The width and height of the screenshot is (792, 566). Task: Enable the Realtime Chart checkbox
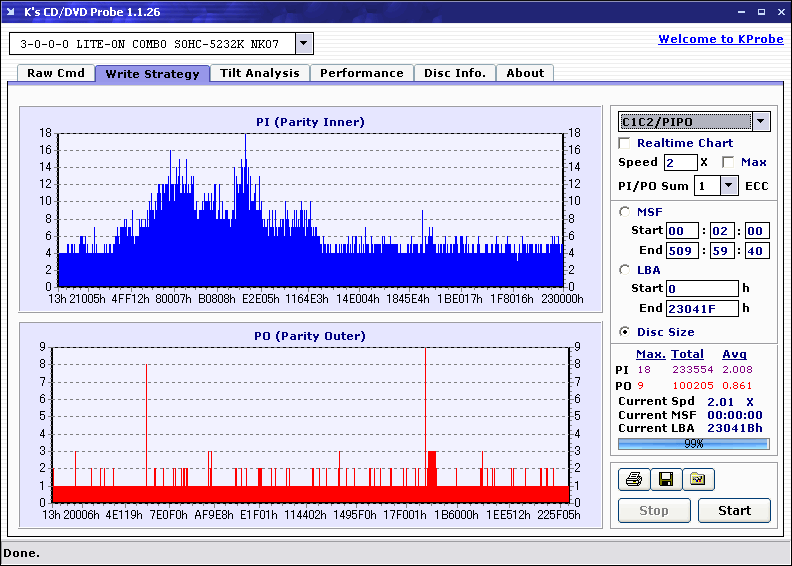625,144
